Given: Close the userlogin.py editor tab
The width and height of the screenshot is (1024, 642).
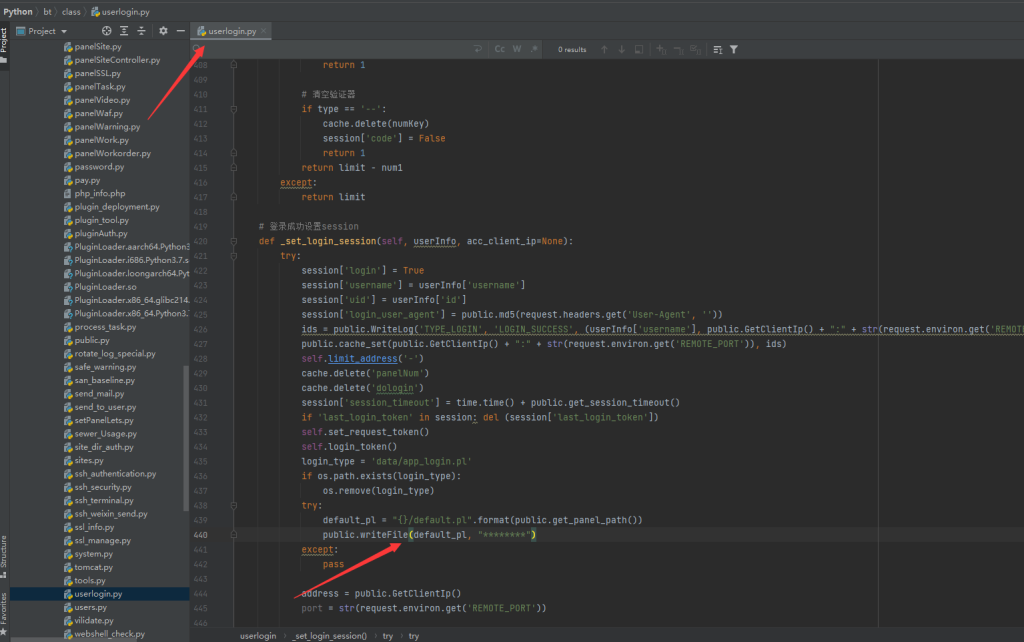Looking at the screenshot, I should pyautogui.click(x=264, y=32).
